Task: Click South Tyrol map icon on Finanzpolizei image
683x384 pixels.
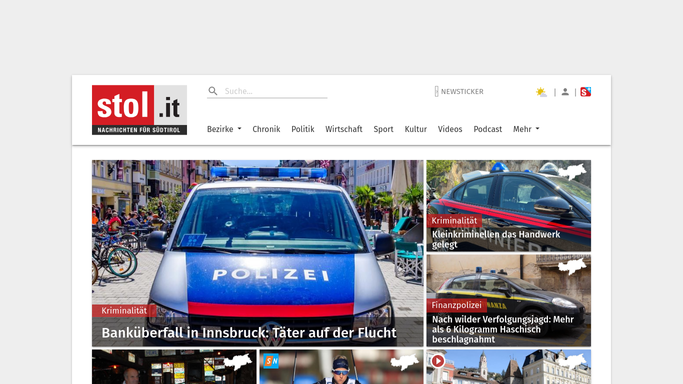Action: pos(572,266)
